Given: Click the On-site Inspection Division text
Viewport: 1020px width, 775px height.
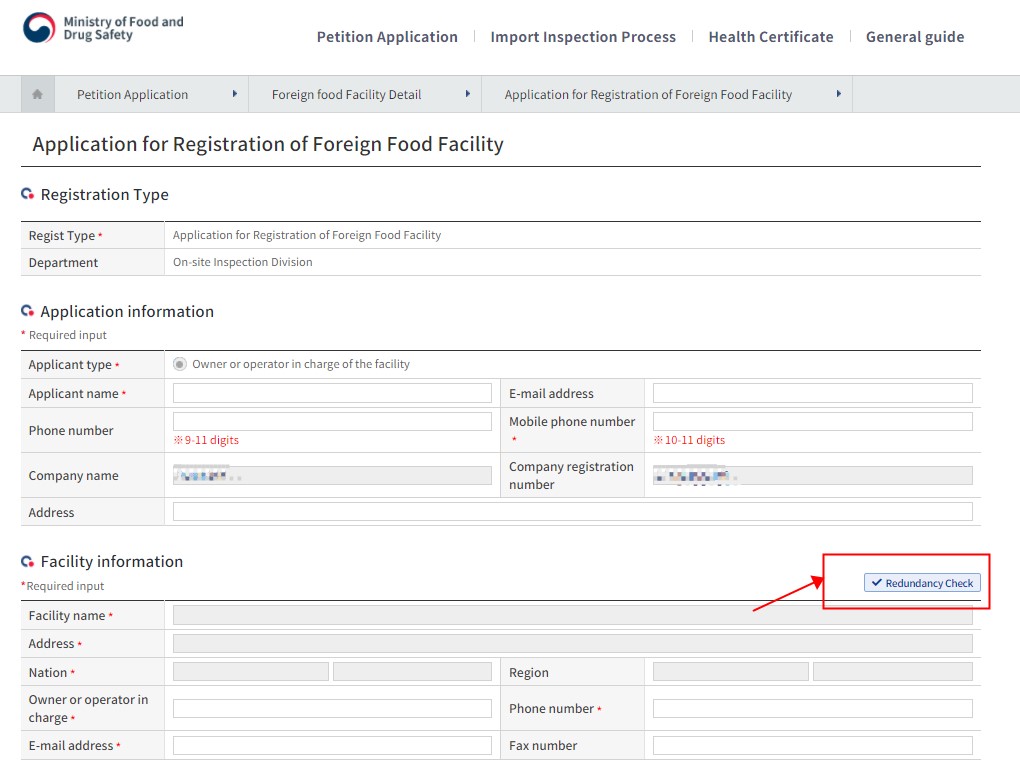Looking at the screenshot, I should point(243,262).
